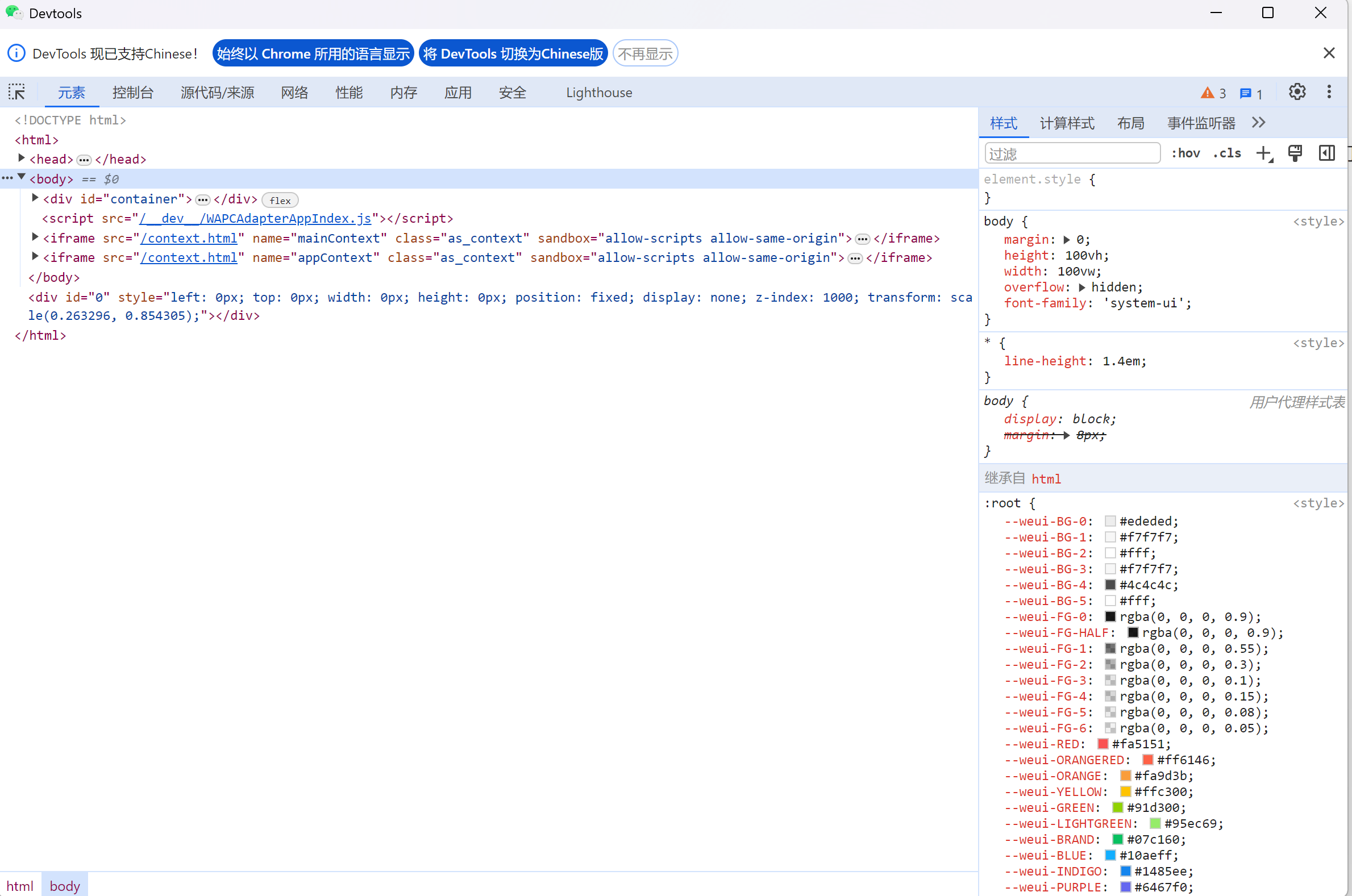This screenshot has width=1352, height=896.
Task: Open DevTools settings gear
Action: pos(1296,92)
